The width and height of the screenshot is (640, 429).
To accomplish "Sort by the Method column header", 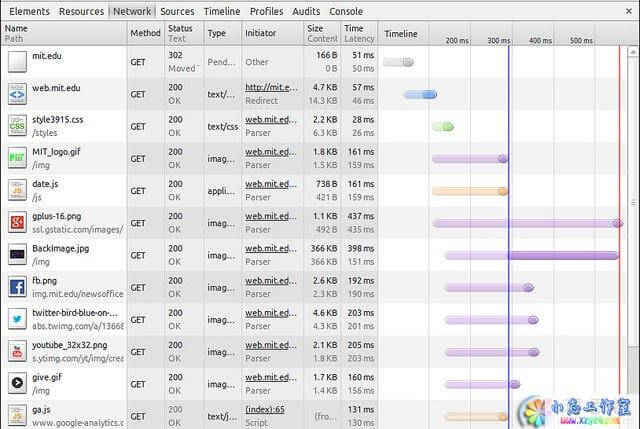I will click(x=145, y=33).
